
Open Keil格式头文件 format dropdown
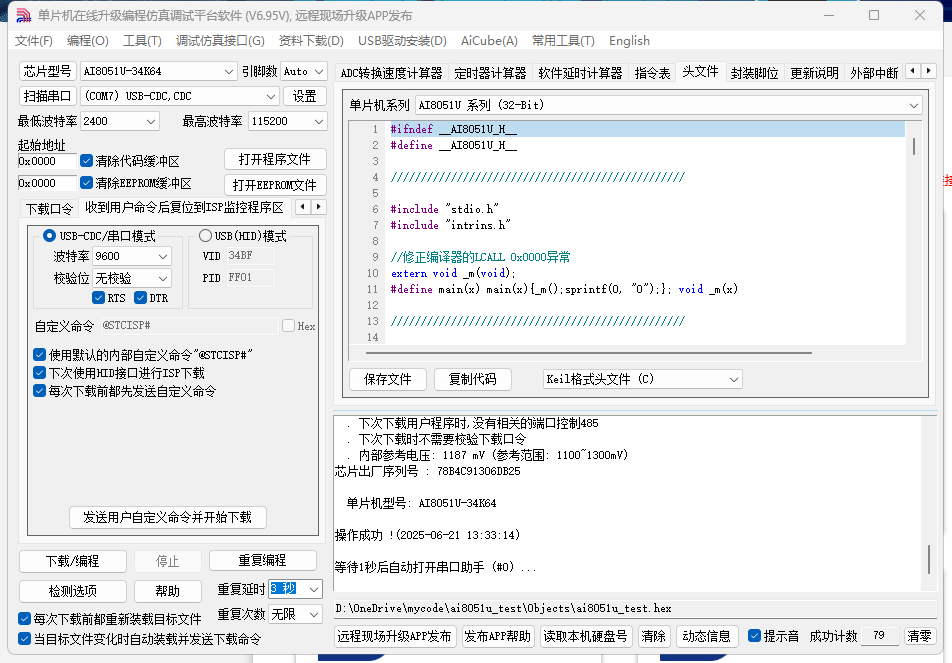coord(642,379)
